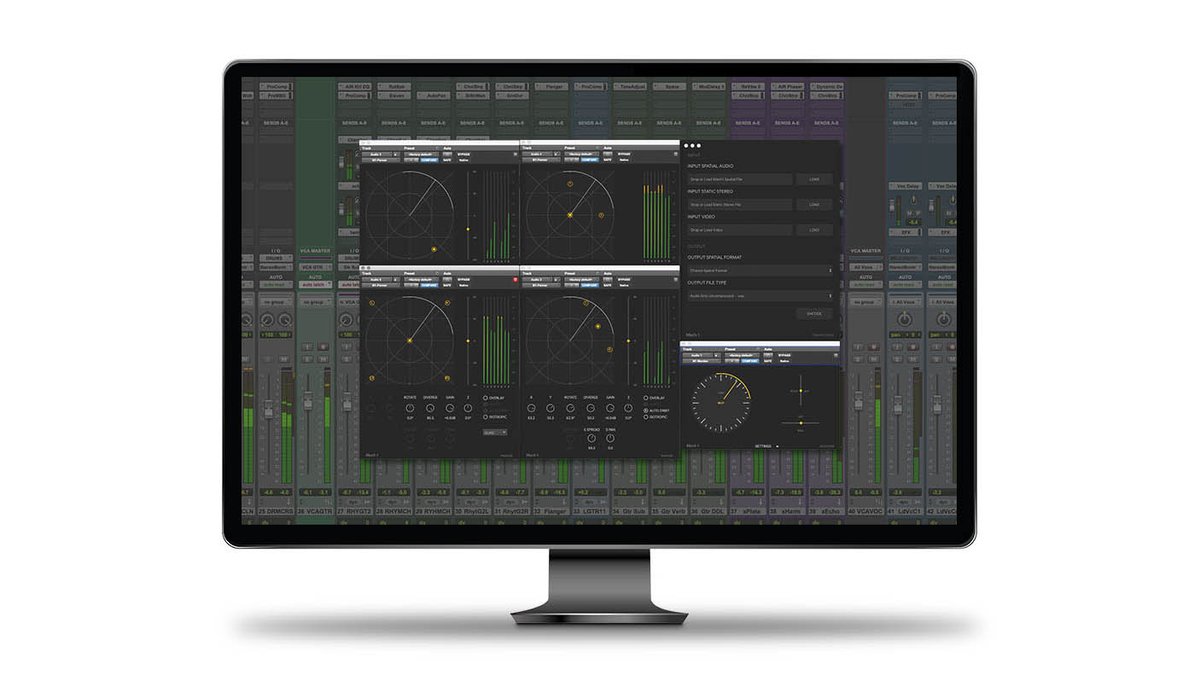Open the Space insert slot in mixer

(669, 86)
